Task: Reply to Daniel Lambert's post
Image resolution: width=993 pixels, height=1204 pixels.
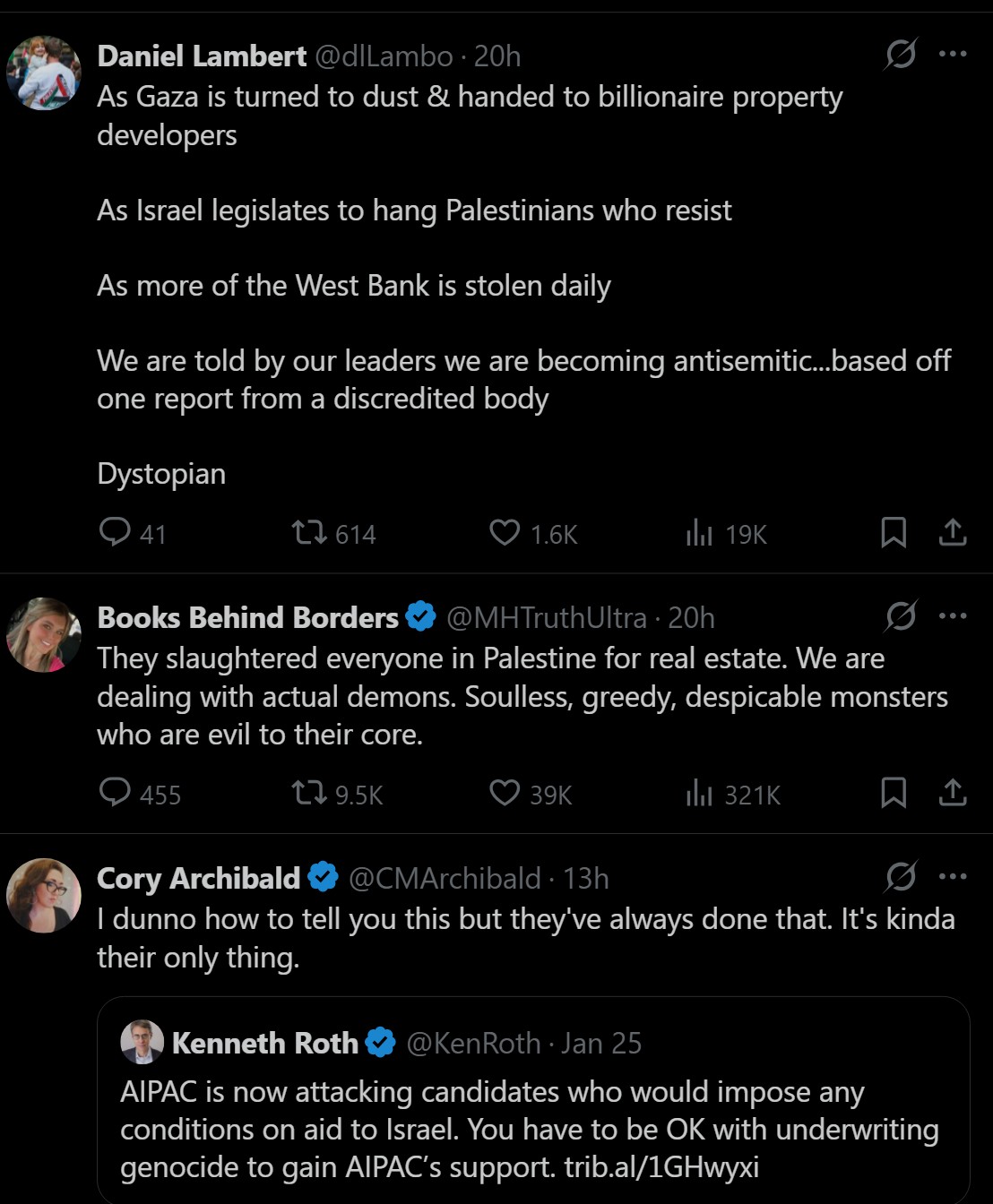Action: tap(116, 533)
